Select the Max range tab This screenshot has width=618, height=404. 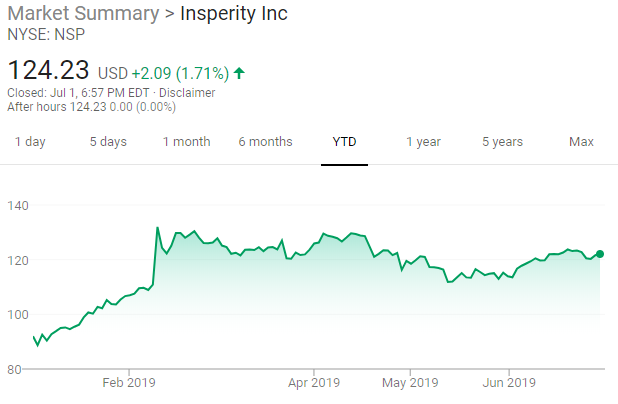click(x=581, y=142)
